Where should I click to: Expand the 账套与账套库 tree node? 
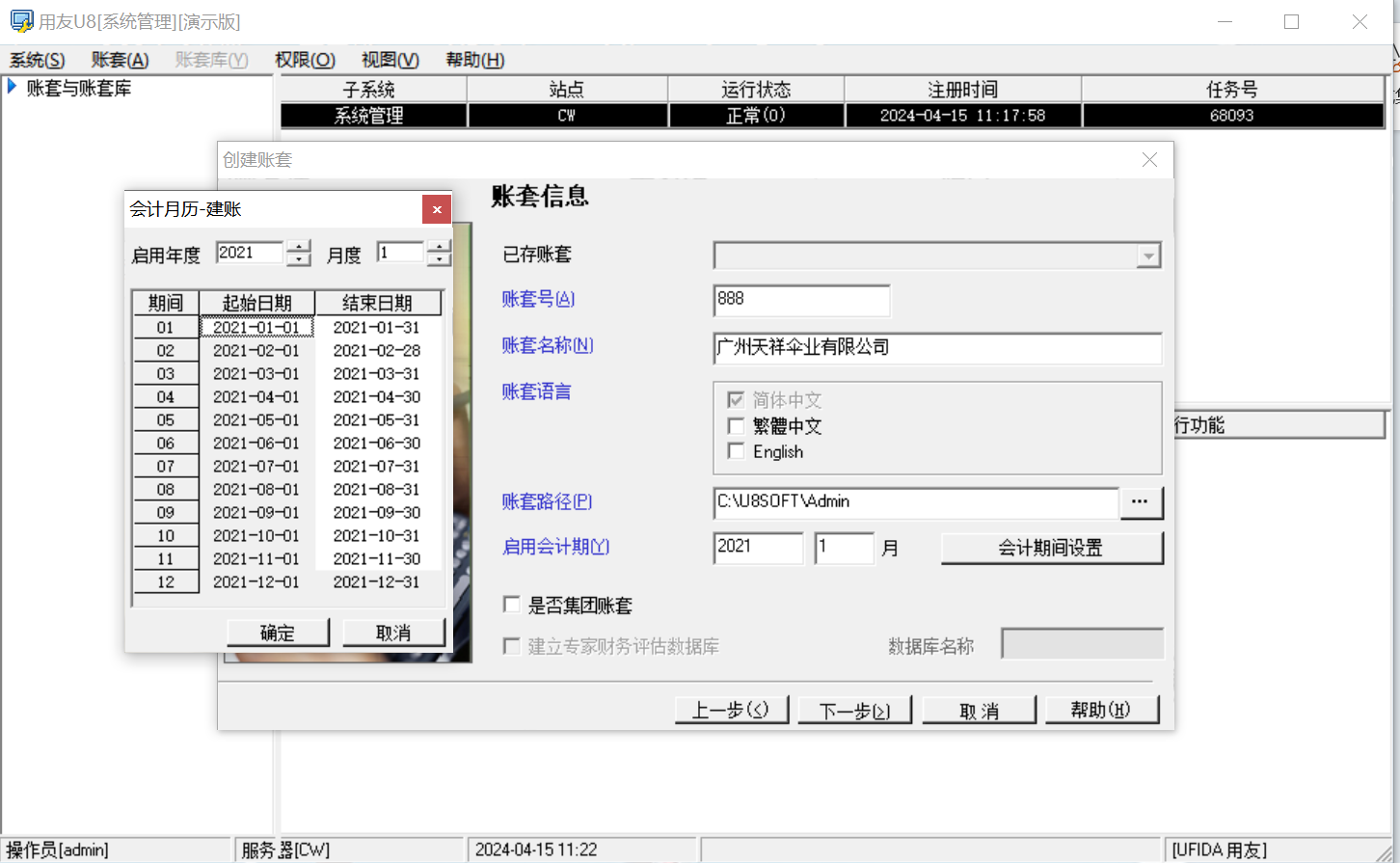[13, 88]
